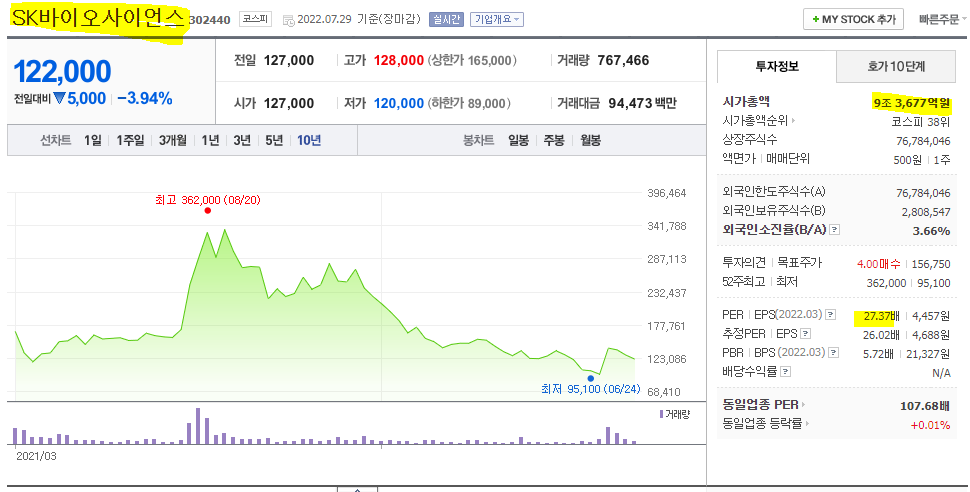
Task: Click the market cap 9조 3,677억원
Action: 912,103
